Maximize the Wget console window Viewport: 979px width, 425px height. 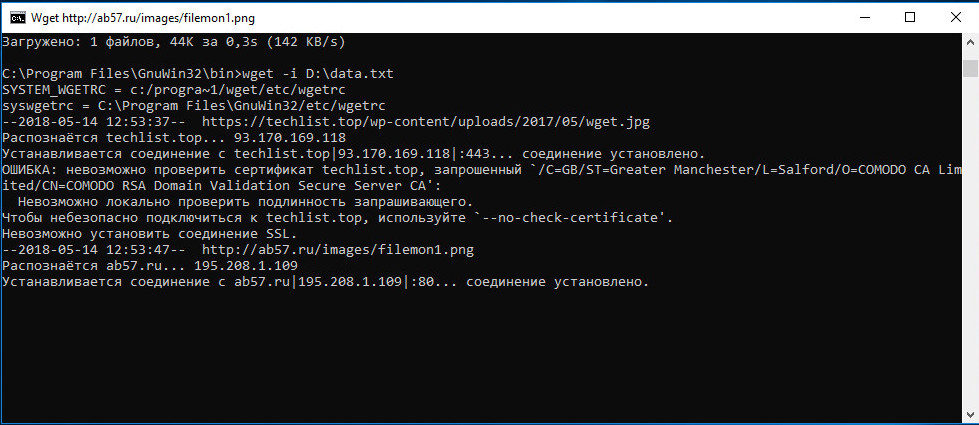tap(910, 16)
